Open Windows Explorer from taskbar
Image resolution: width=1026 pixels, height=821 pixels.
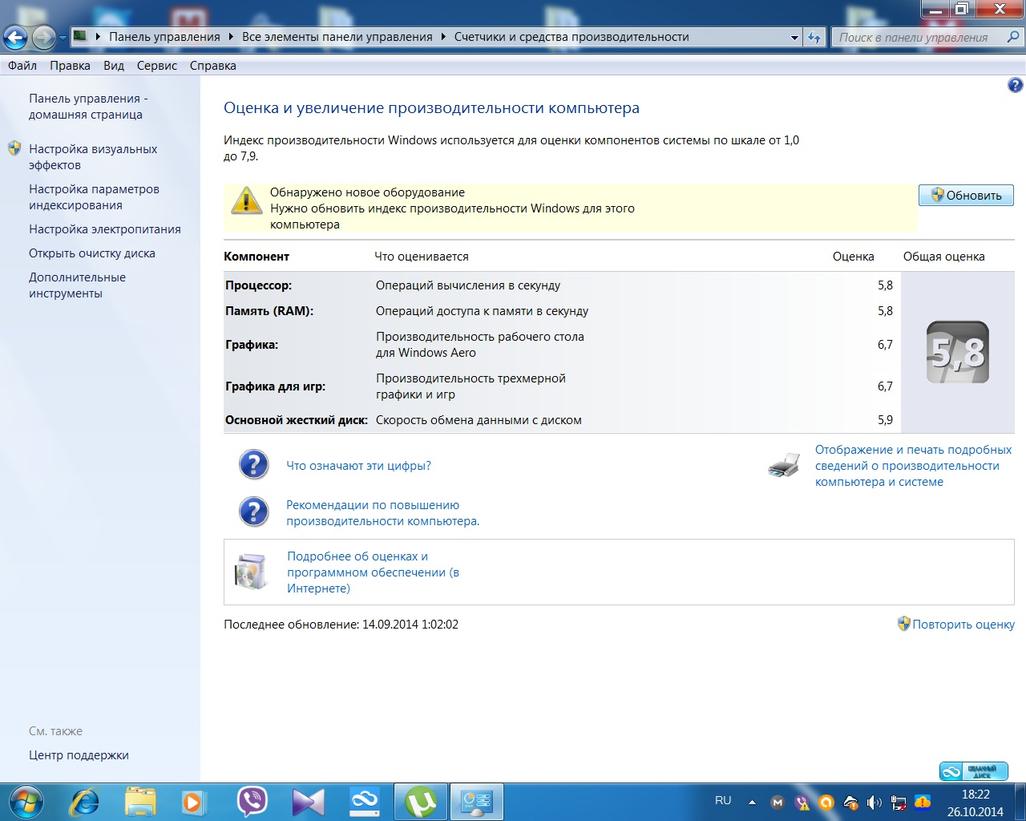coord(140,801)
